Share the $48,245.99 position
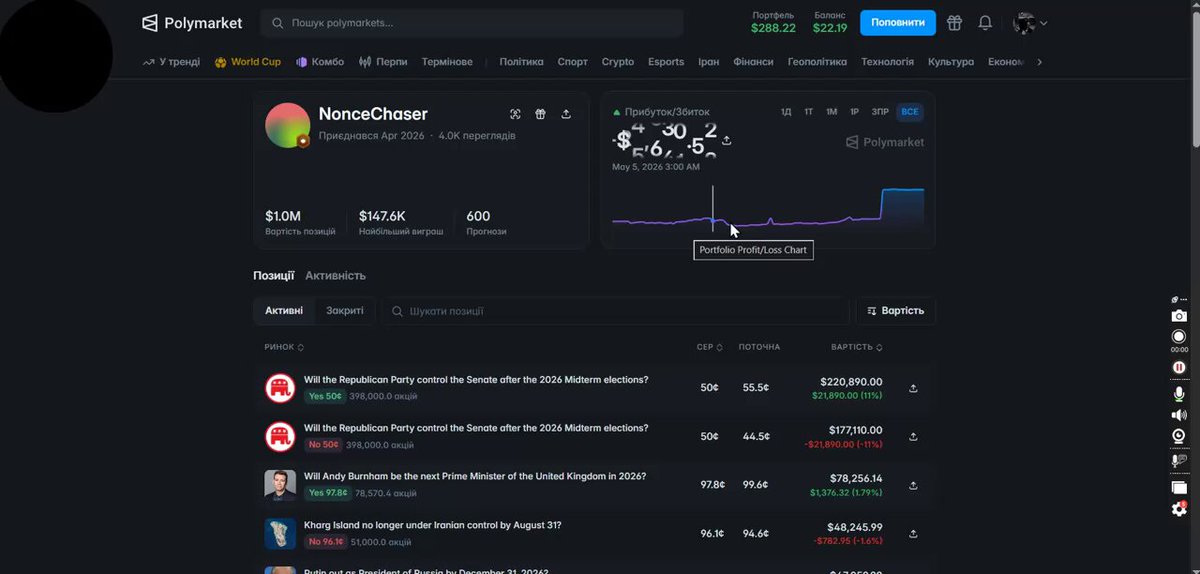The width and height of the screenshot is (1200, 574). [913, 533]
